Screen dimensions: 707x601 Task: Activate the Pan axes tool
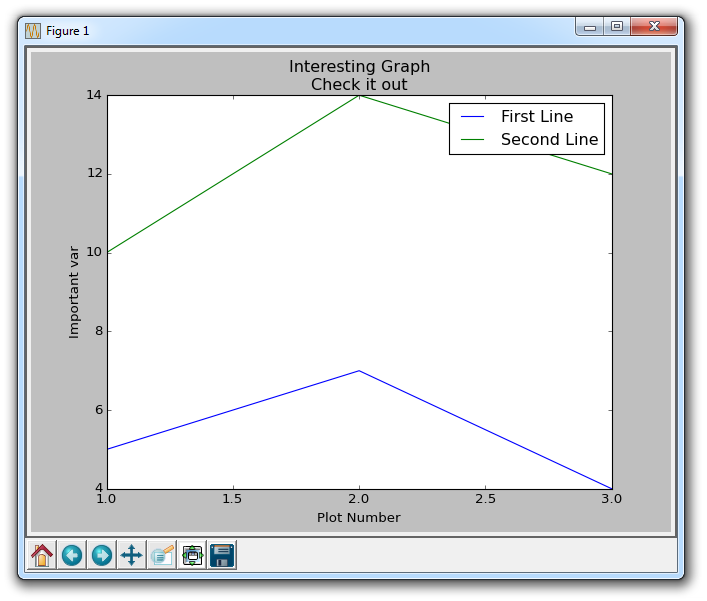click(x=132, y=555)
